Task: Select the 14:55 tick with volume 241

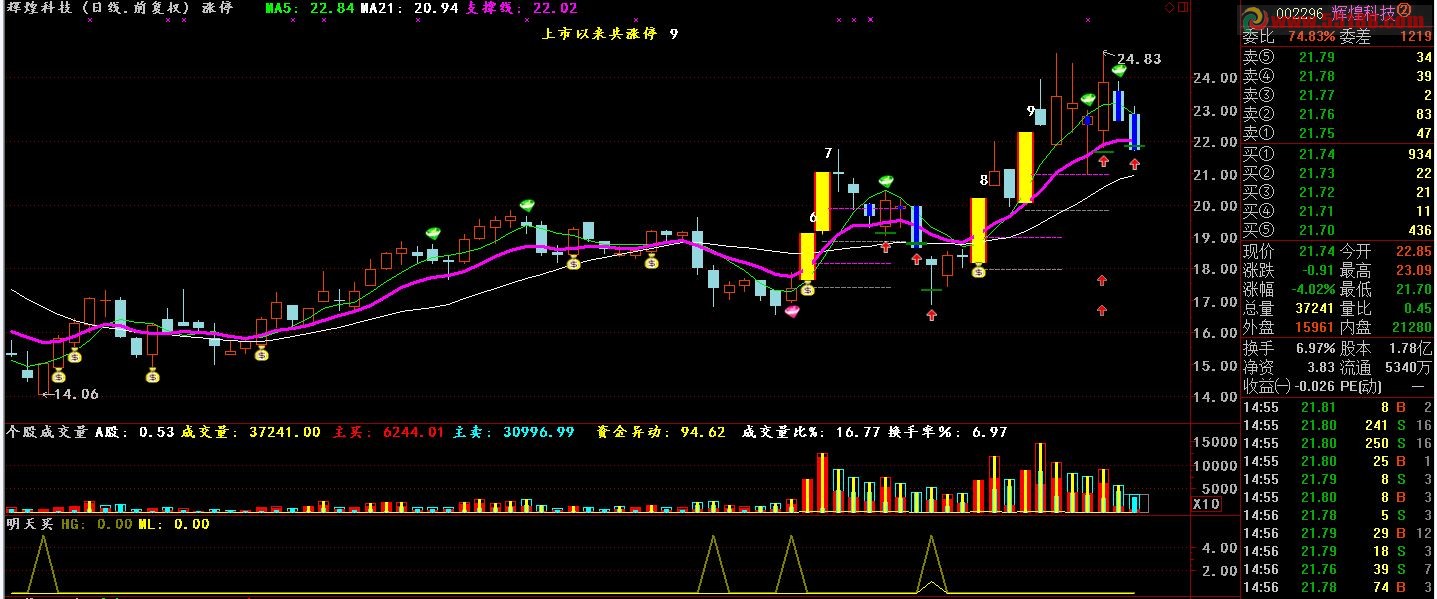Action: (1338, 425)
